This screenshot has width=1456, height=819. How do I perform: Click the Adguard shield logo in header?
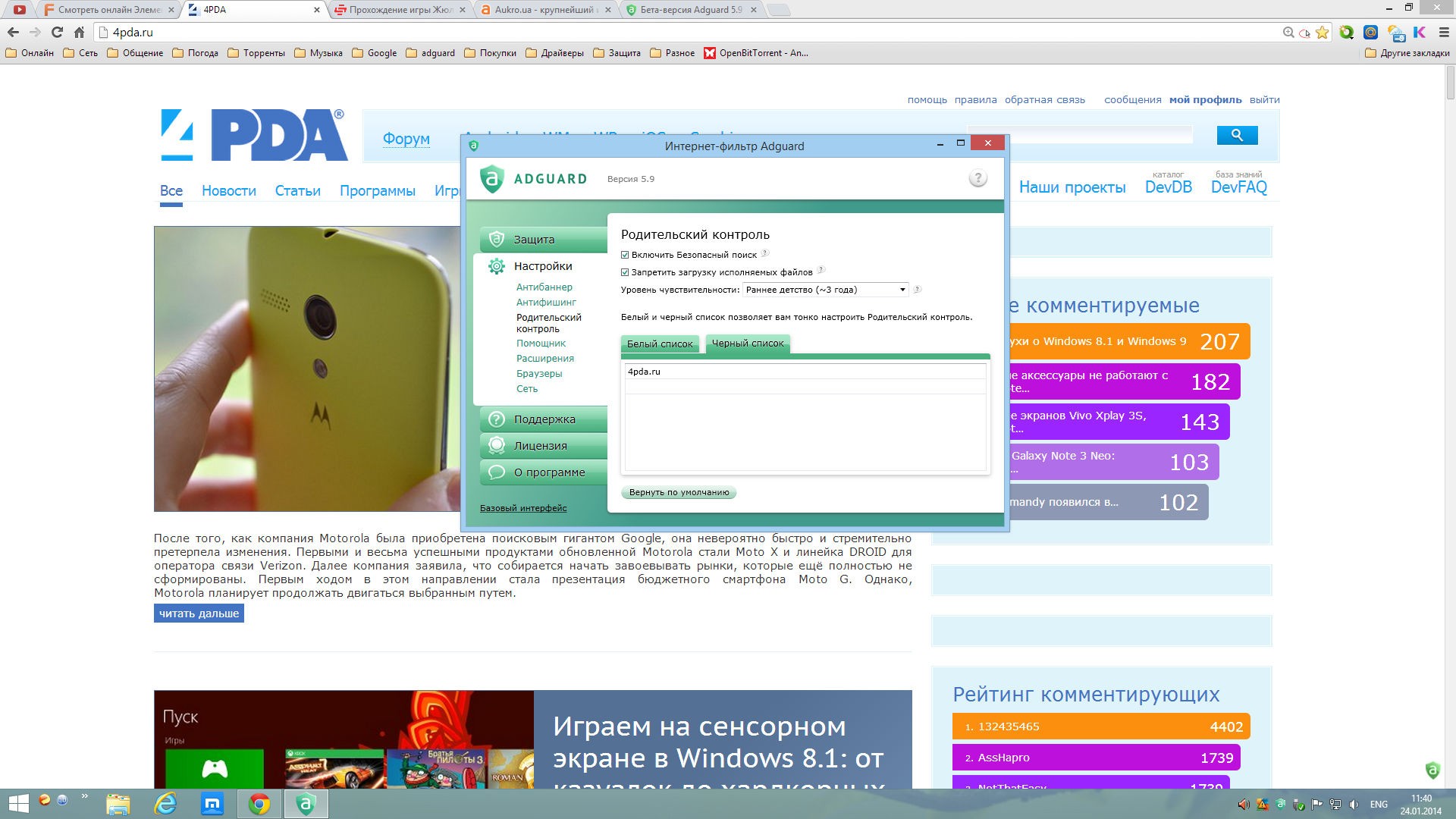coord(492,179)
